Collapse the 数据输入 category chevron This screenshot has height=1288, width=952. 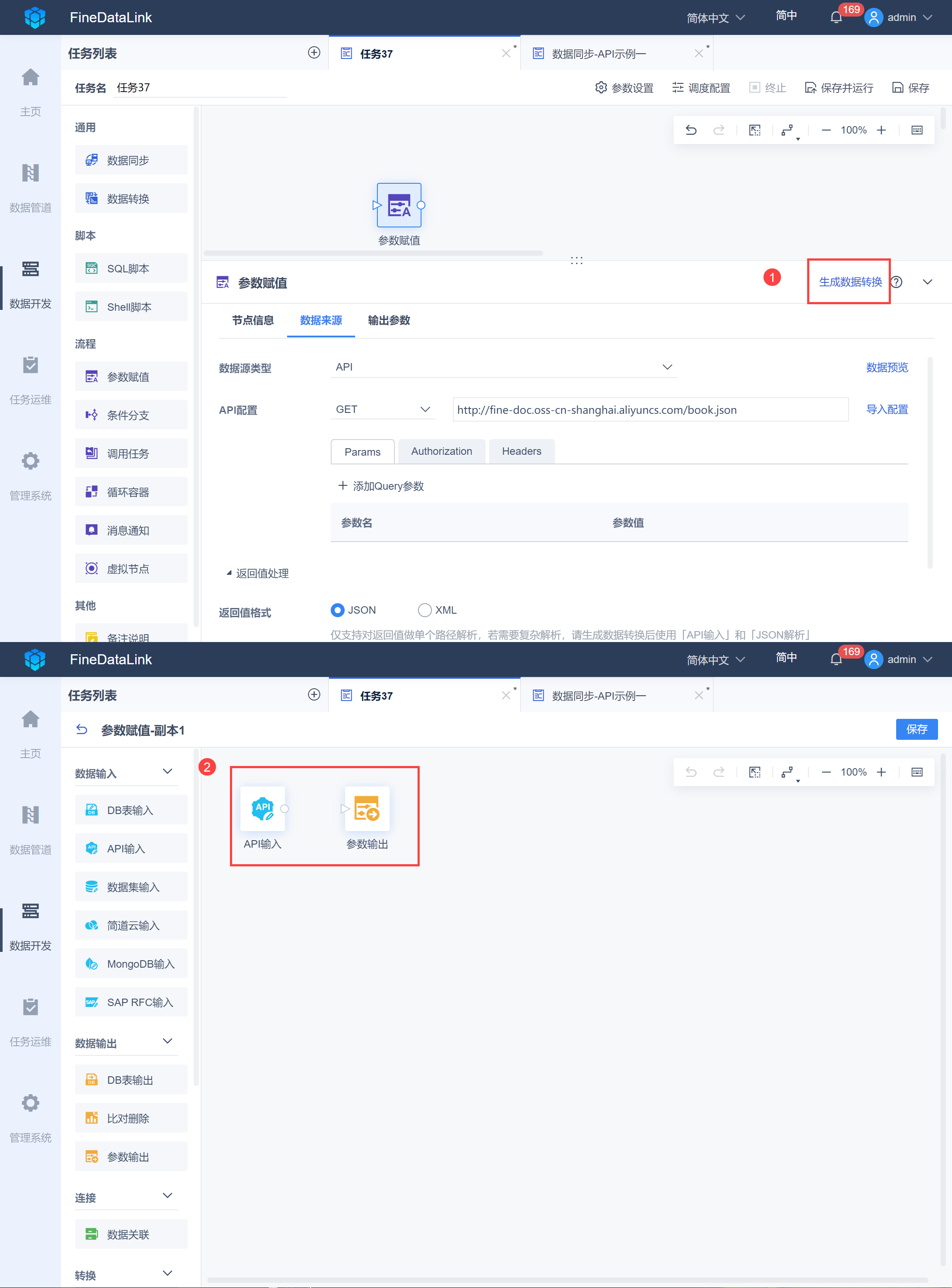tap(168, 771)
